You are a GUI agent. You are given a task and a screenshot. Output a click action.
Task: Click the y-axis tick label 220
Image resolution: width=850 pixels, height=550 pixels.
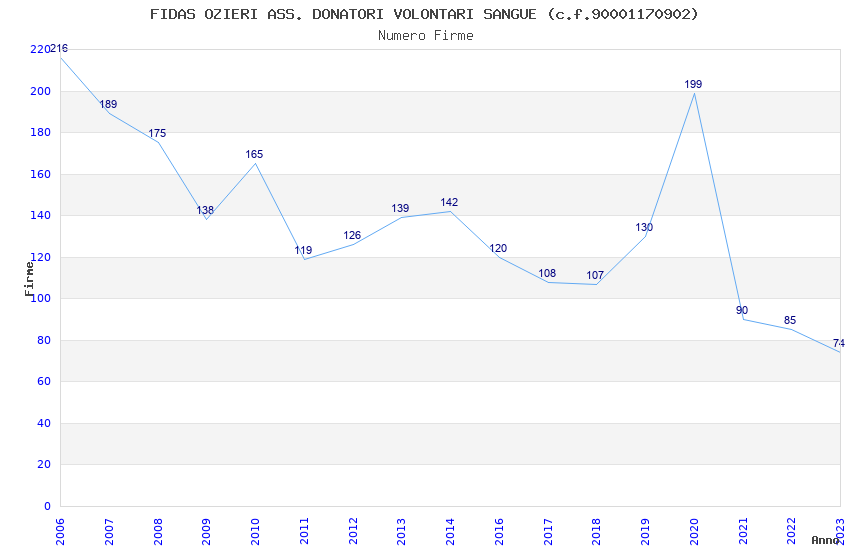point(40,49)
